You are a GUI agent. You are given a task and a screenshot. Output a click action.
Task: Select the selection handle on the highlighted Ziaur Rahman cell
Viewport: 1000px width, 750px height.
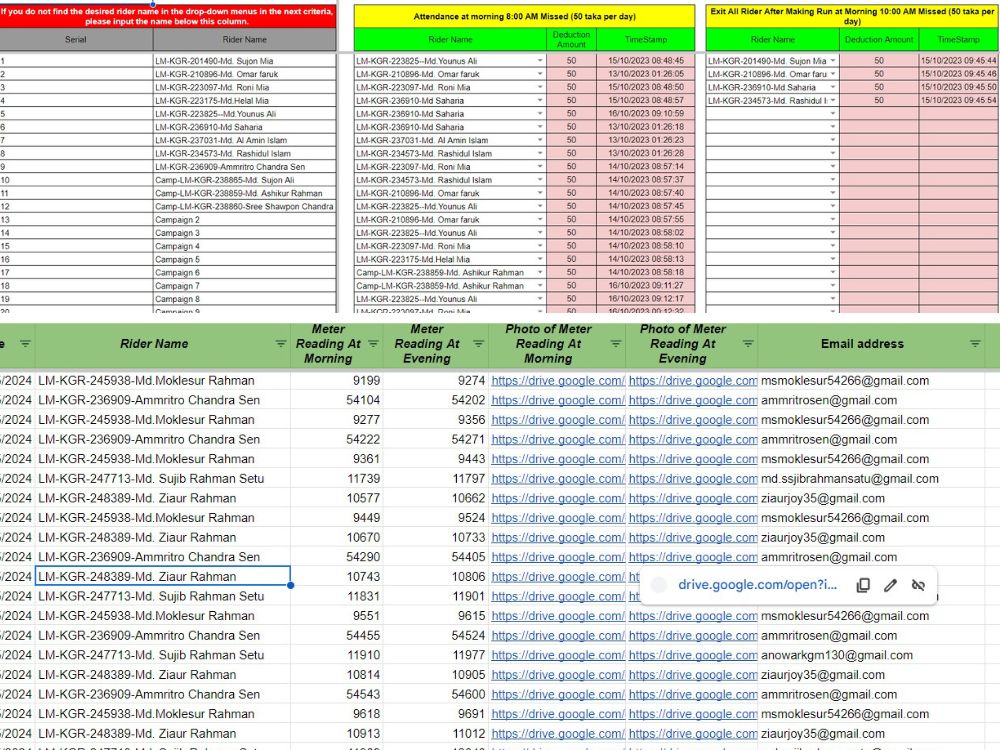click(290, 585)
